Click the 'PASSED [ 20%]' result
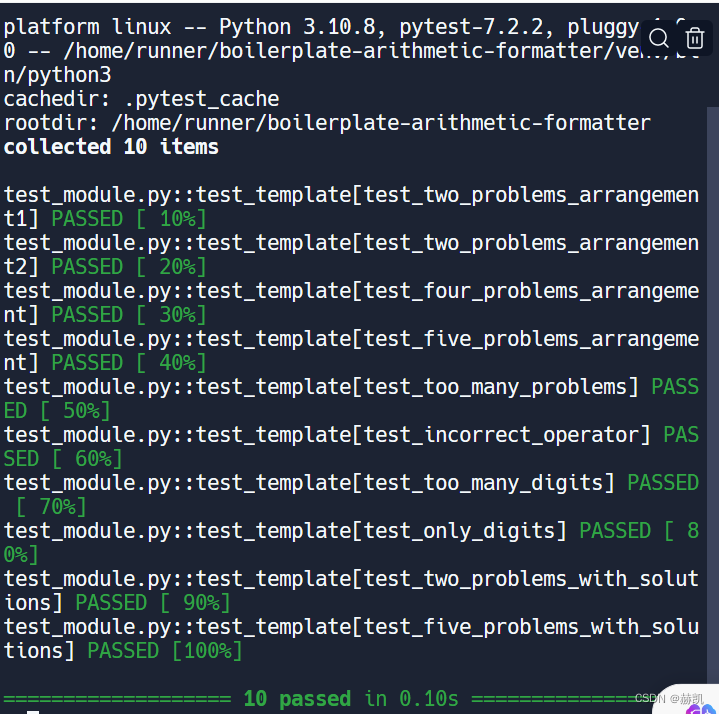 coord(129,267)
